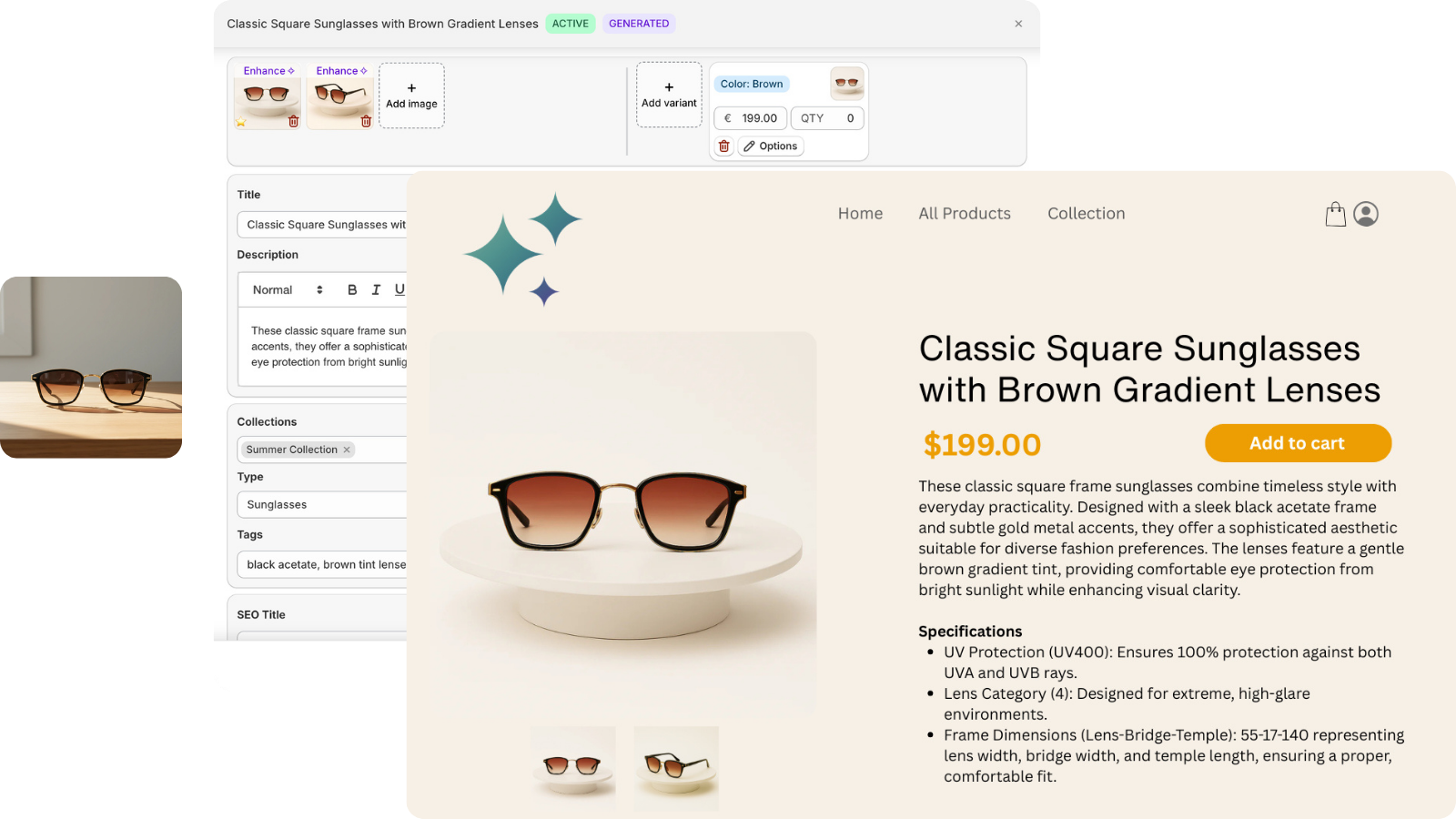1456x819 pixels.
Task: Open the Normal paragraph style dropdown
Action: click(287, 289)
